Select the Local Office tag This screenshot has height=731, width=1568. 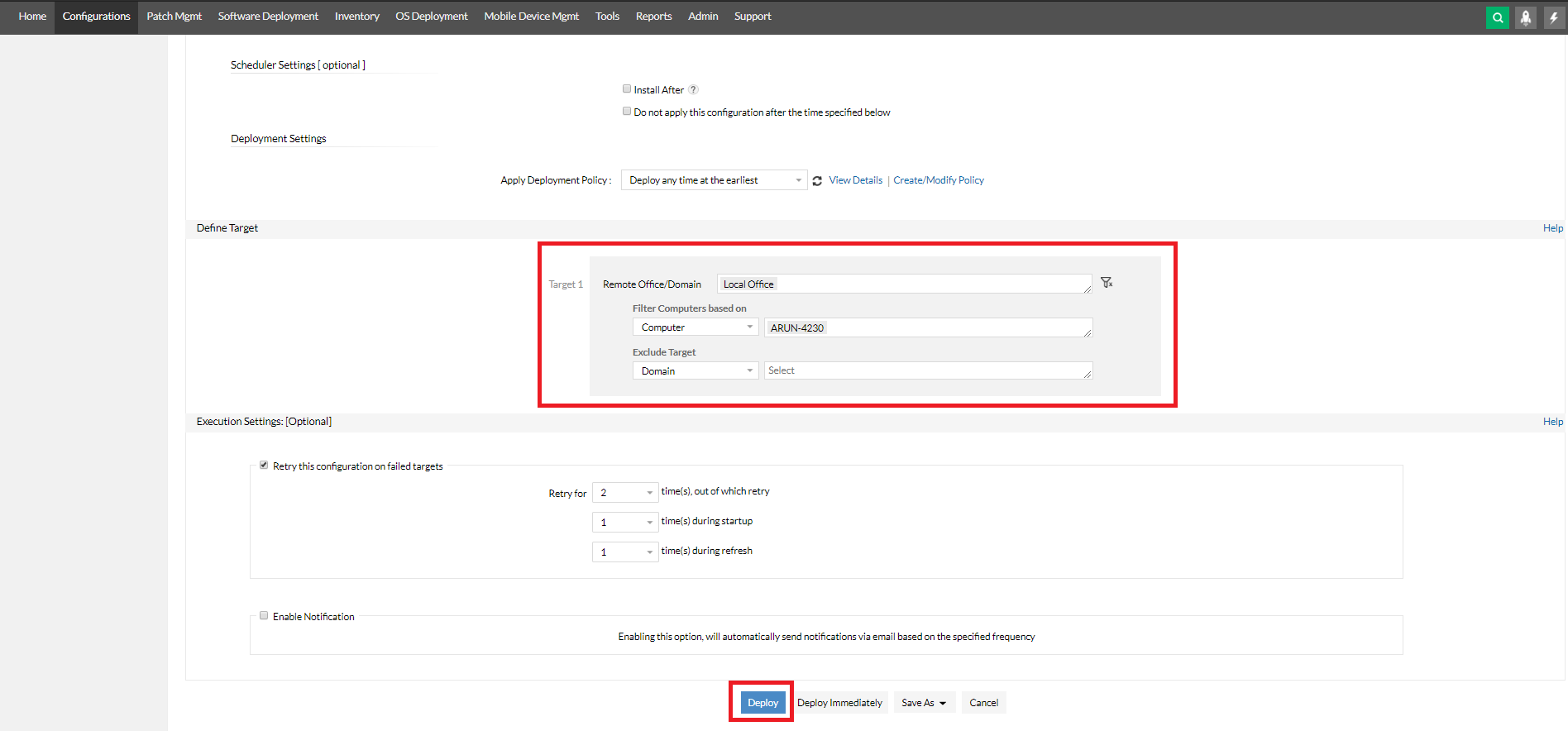click(x=748, y=284)
